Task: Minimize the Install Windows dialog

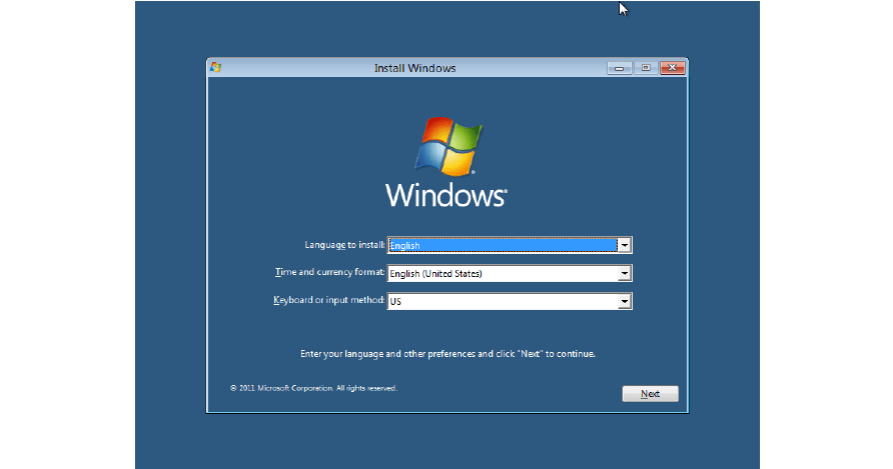Action: [619, 68]
